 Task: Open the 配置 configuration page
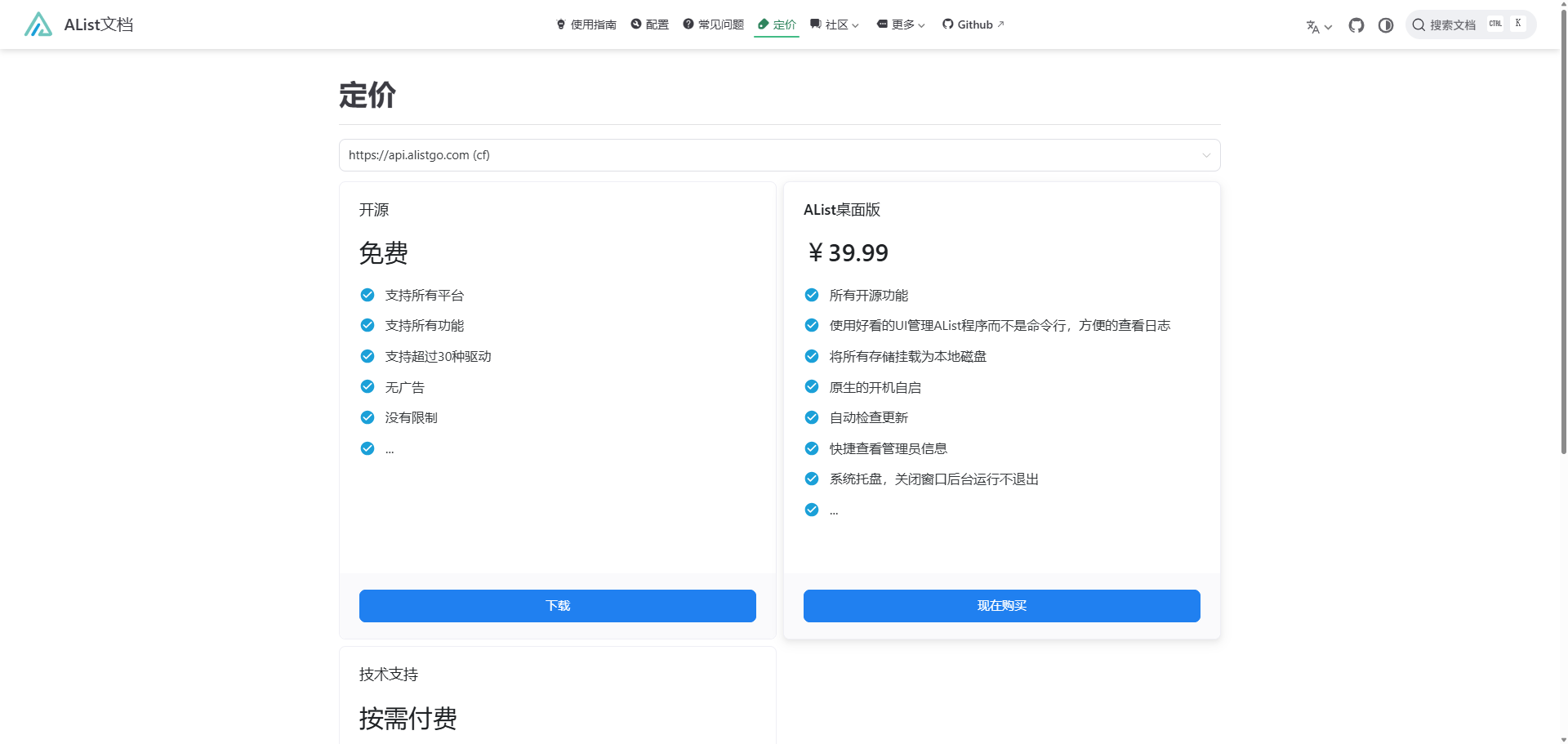(649, 25)
